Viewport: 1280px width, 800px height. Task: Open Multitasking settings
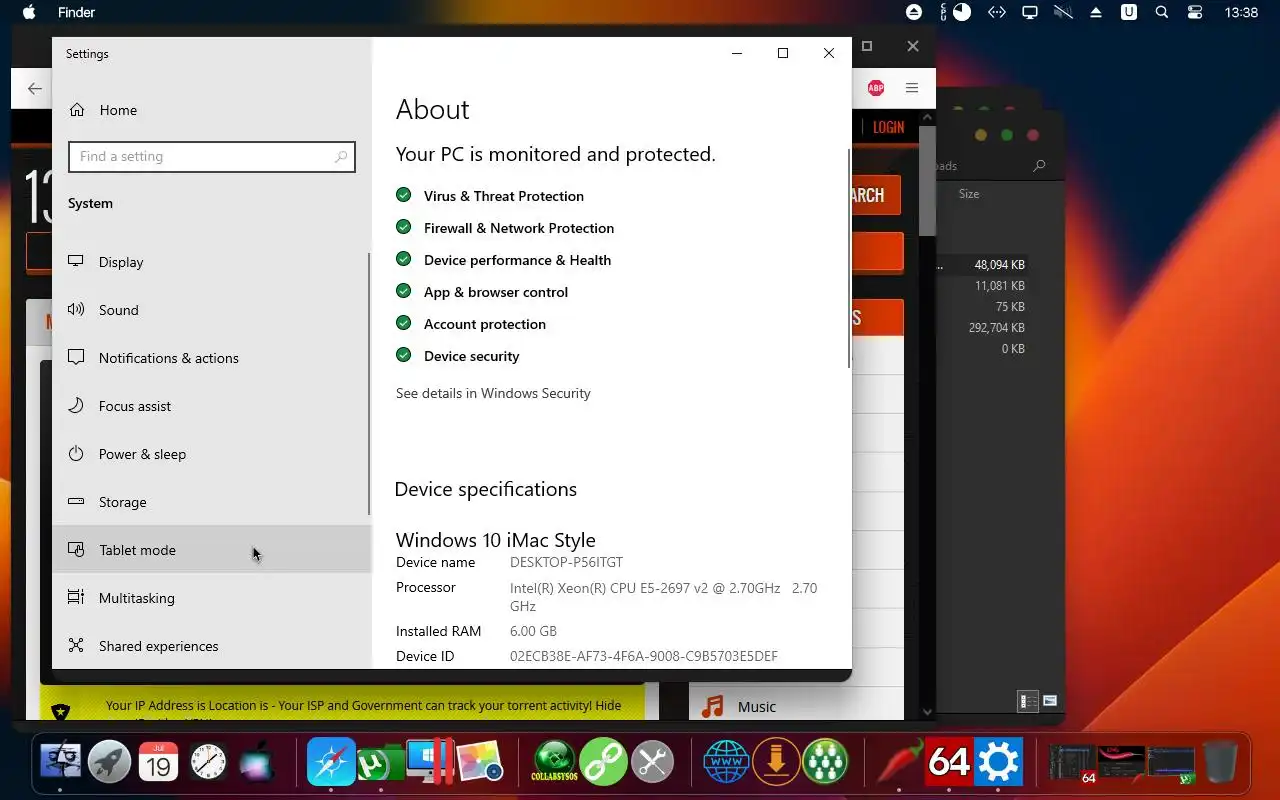[x=211, y=598]
